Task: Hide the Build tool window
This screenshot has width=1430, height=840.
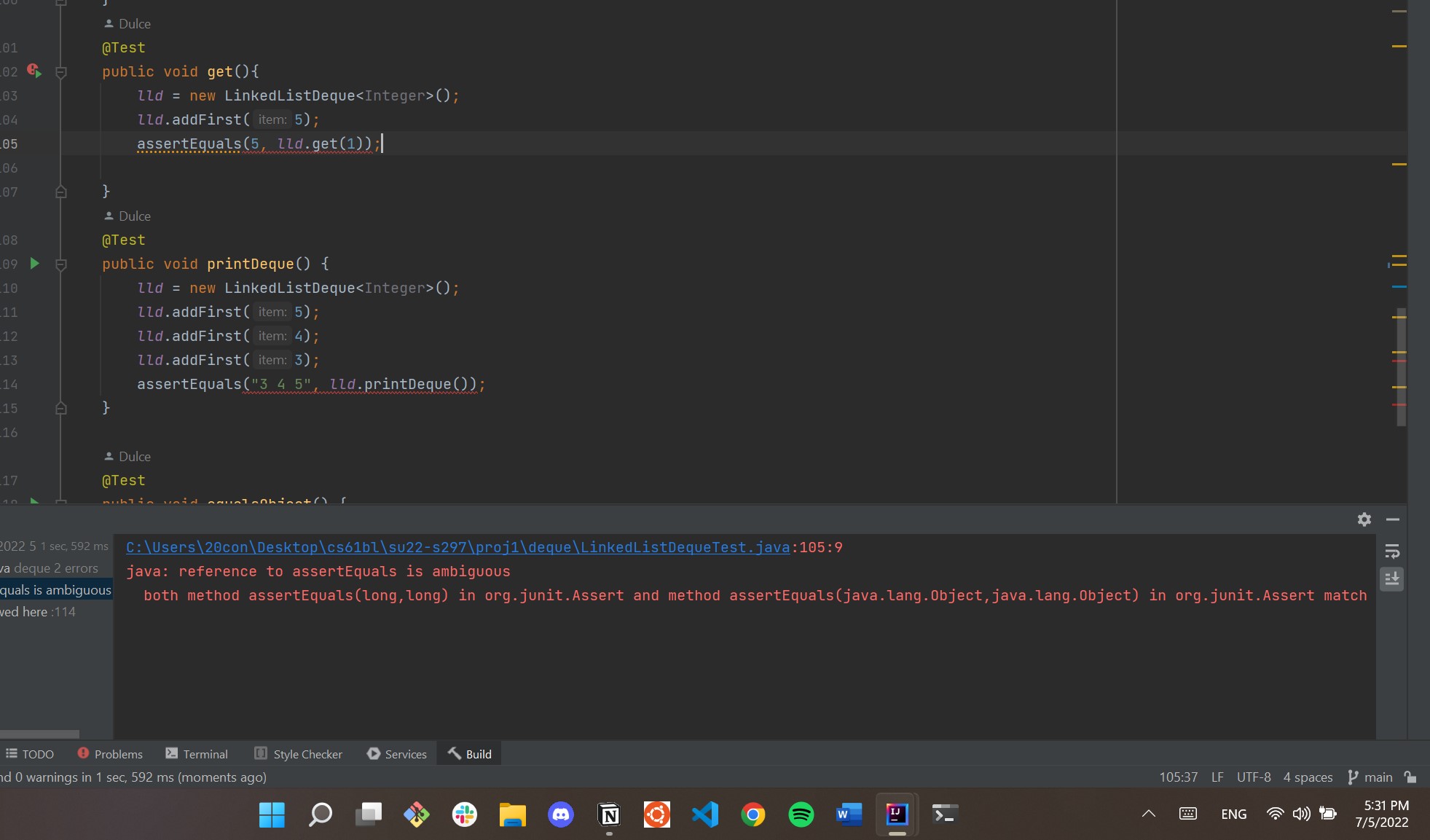Action: point(1393,519)
